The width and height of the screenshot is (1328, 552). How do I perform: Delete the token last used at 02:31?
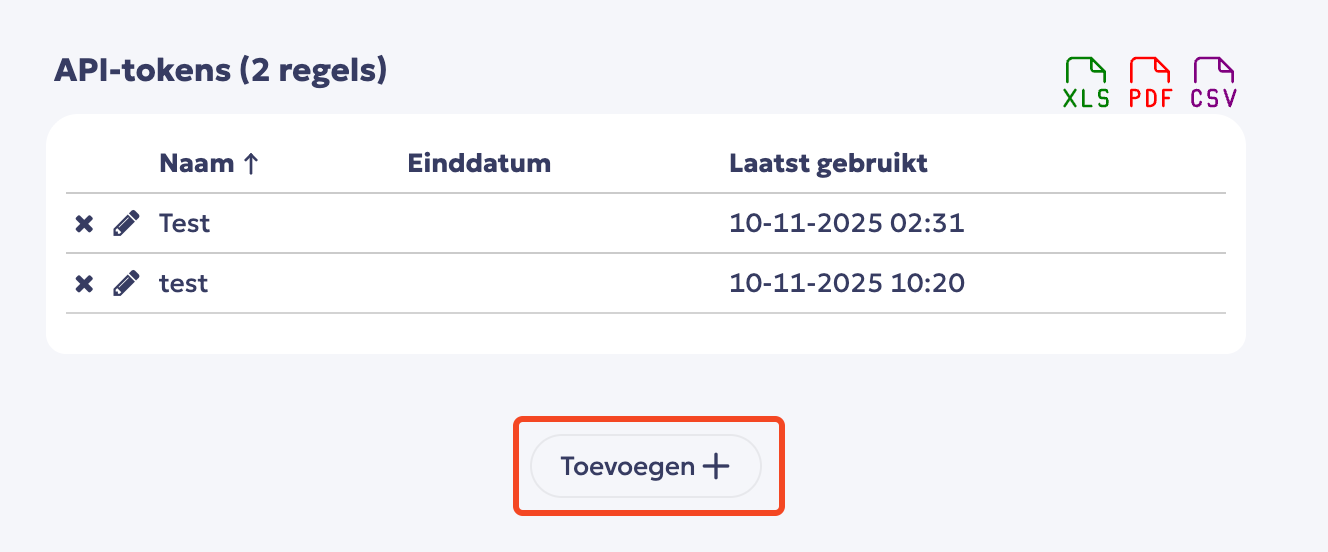84,224
